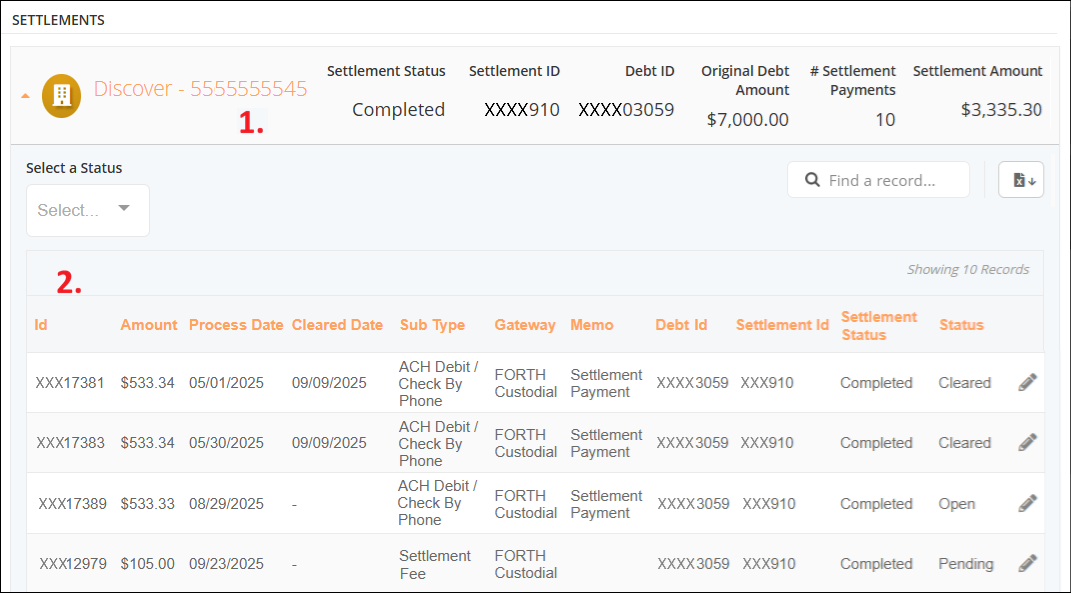
Task: Click the Open status in row XXX17389
Action: pos(956,504)
